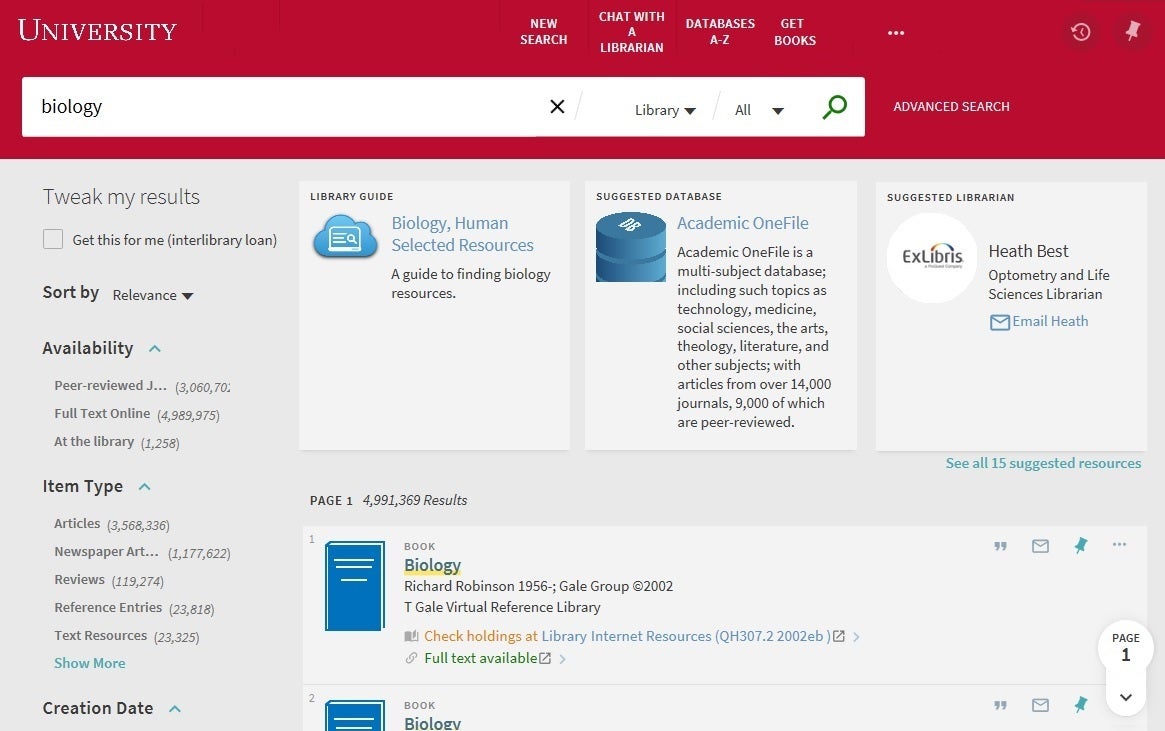Open more actions ellipsis for first result
Viewport: 1165px width, 731px height.
pos(1119,545)
